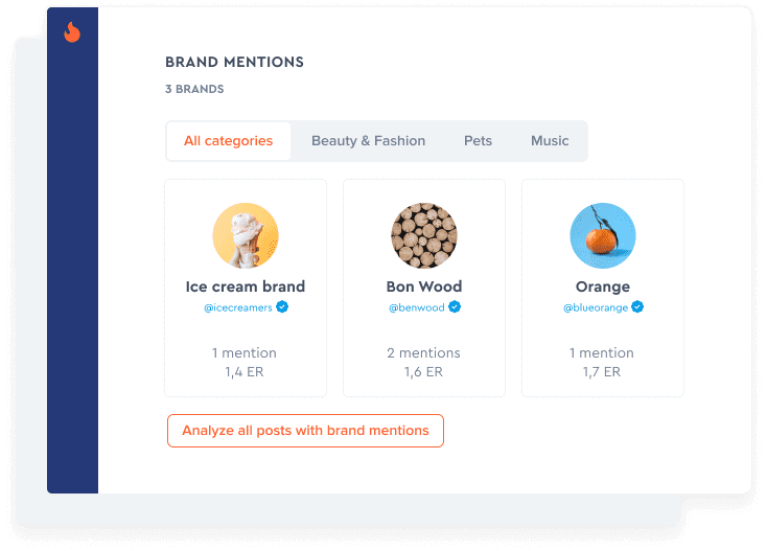Click Analyze all posts with brand mentions
The height and width of the screenshot is (551, 767).
point(305,431)
